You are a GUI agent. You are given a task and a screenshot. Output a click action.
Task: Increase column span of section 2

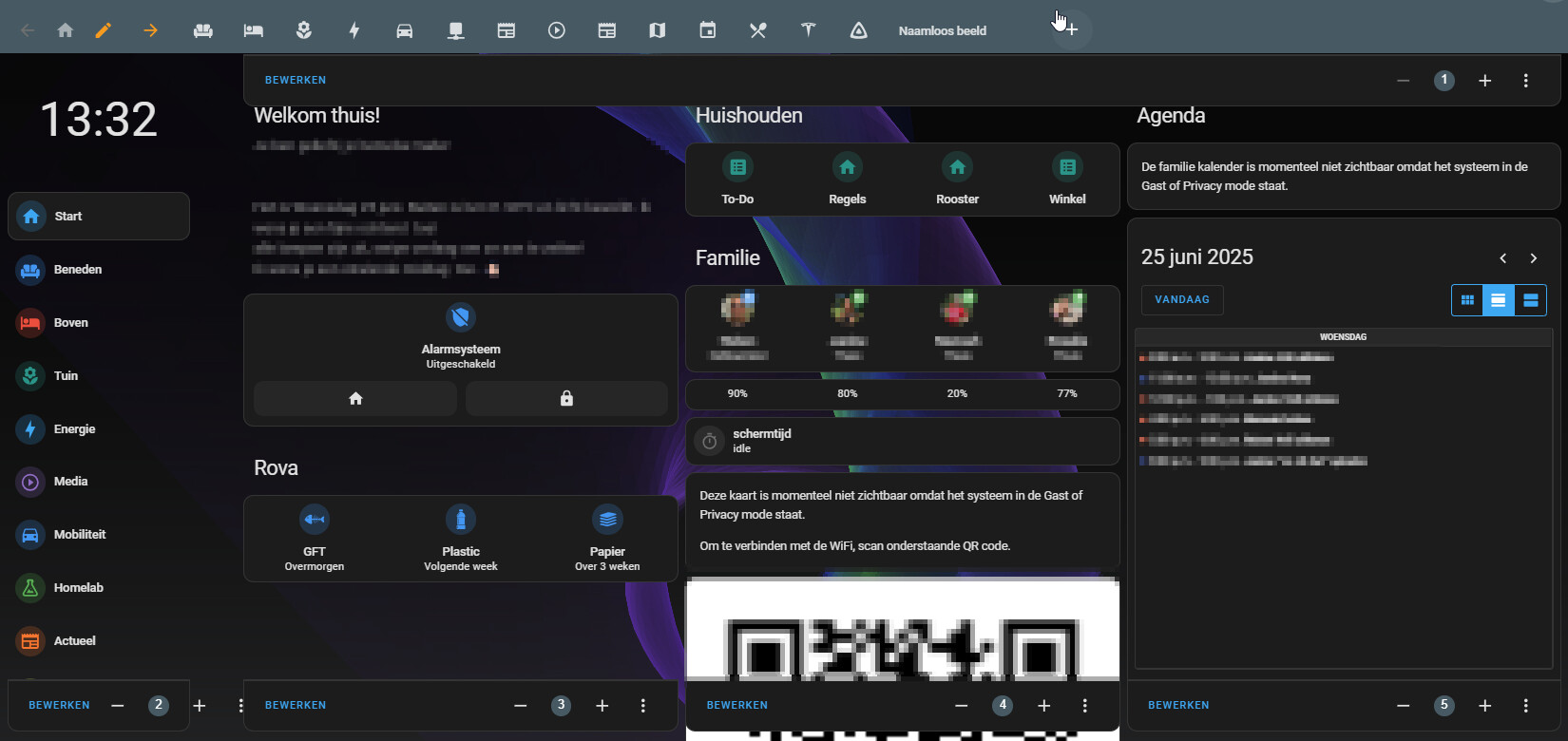pyautogui.click(x=200, y=706)
